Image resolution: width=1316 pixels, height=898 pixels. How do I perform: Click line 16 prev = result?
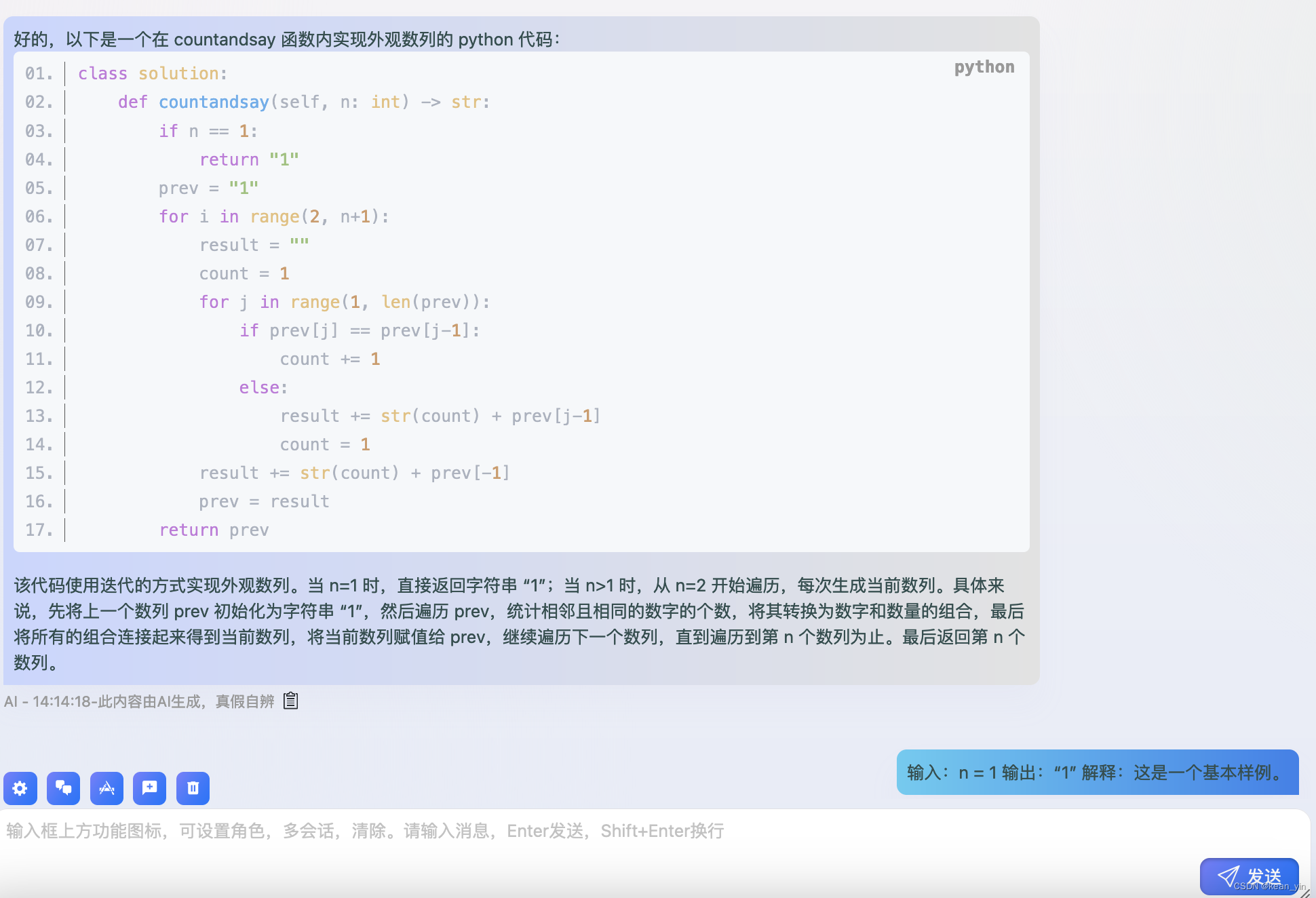(x=265, y=501)
